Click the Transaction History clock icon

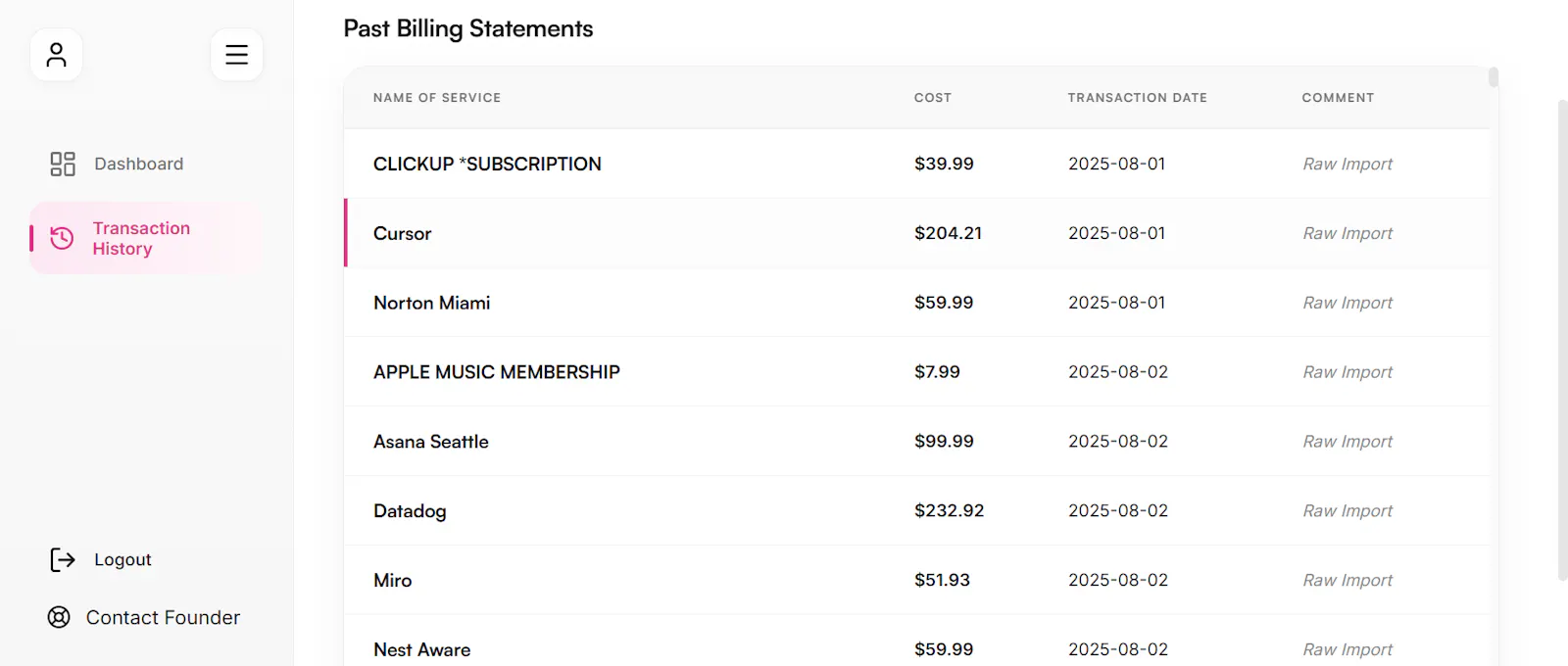62,238
